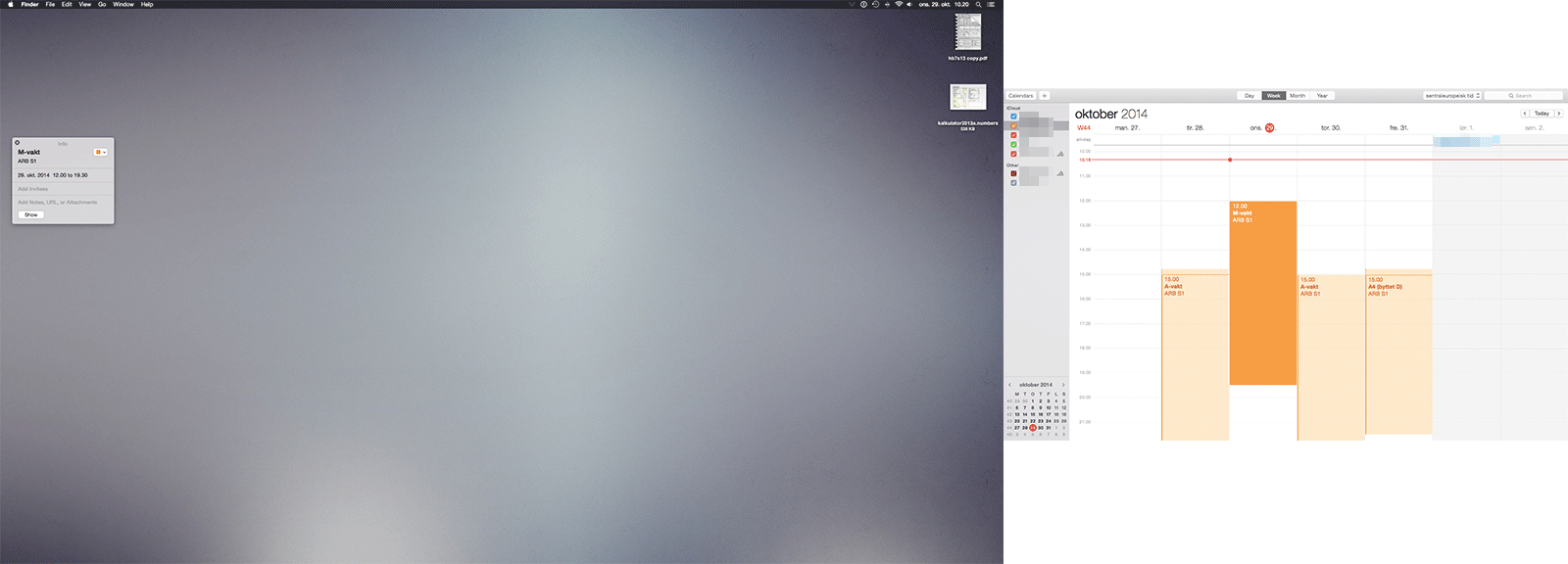
Task: Go to Today in the calendar
Action: click(x=1542, y=114)
